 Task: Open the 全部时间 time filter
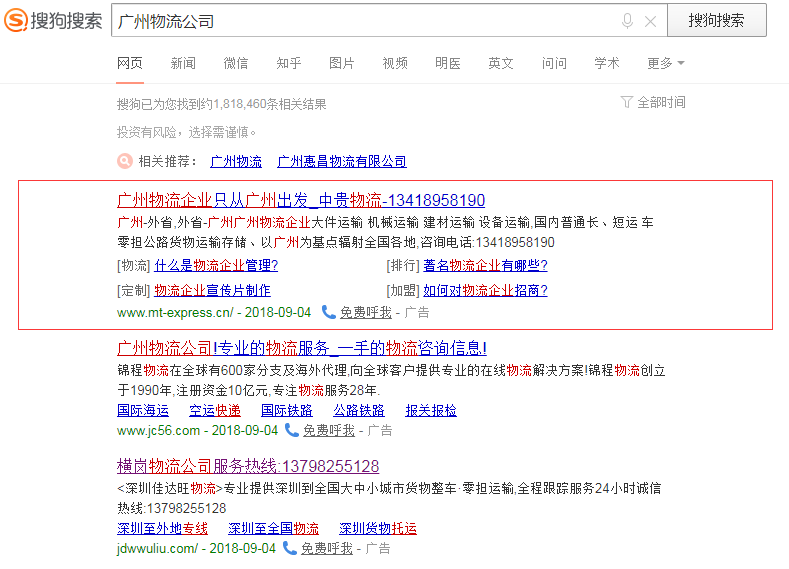pyautogui.click(x=661, y=102)
